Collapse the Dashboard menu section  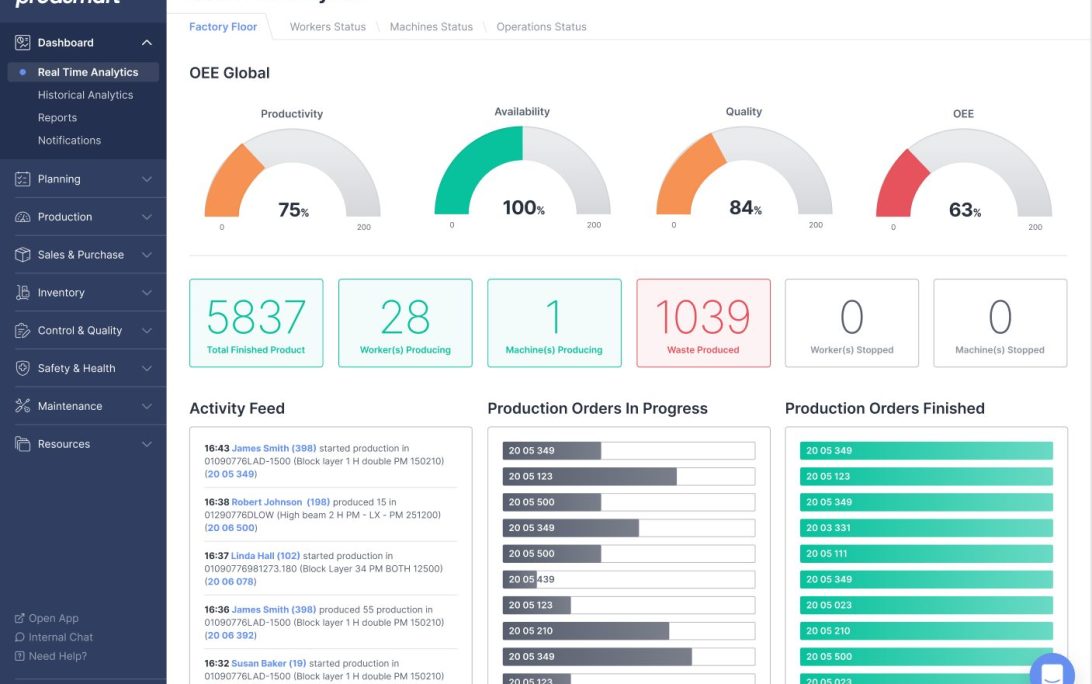pos(147,43)
